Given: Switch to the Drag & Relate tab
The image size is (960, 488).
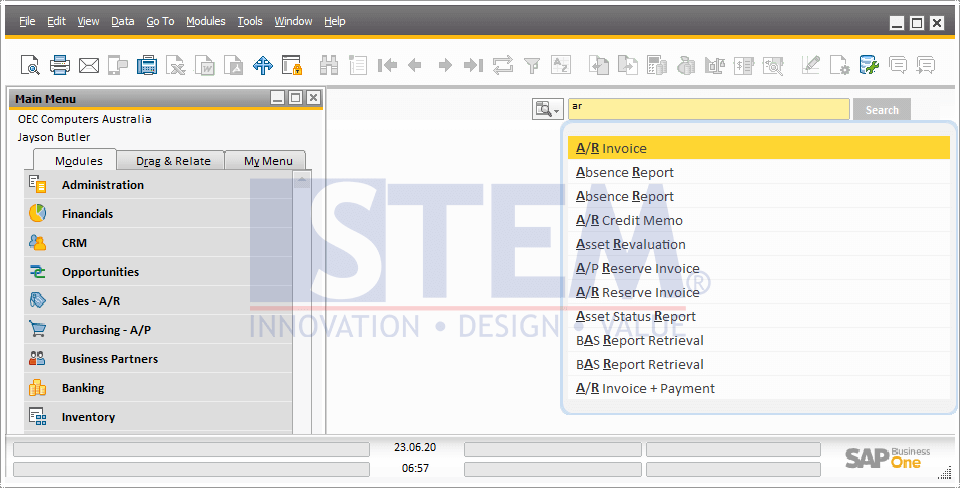Looking at the screenshot, I should pos(171,161).
